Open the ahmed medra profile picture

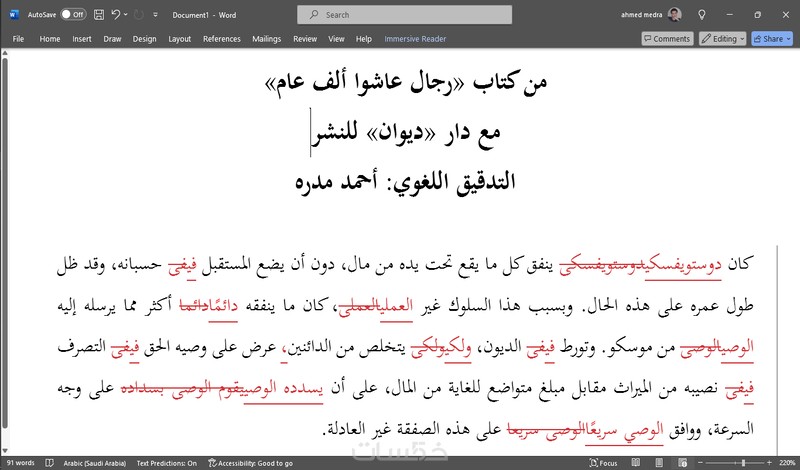click(x=674, y=15)
